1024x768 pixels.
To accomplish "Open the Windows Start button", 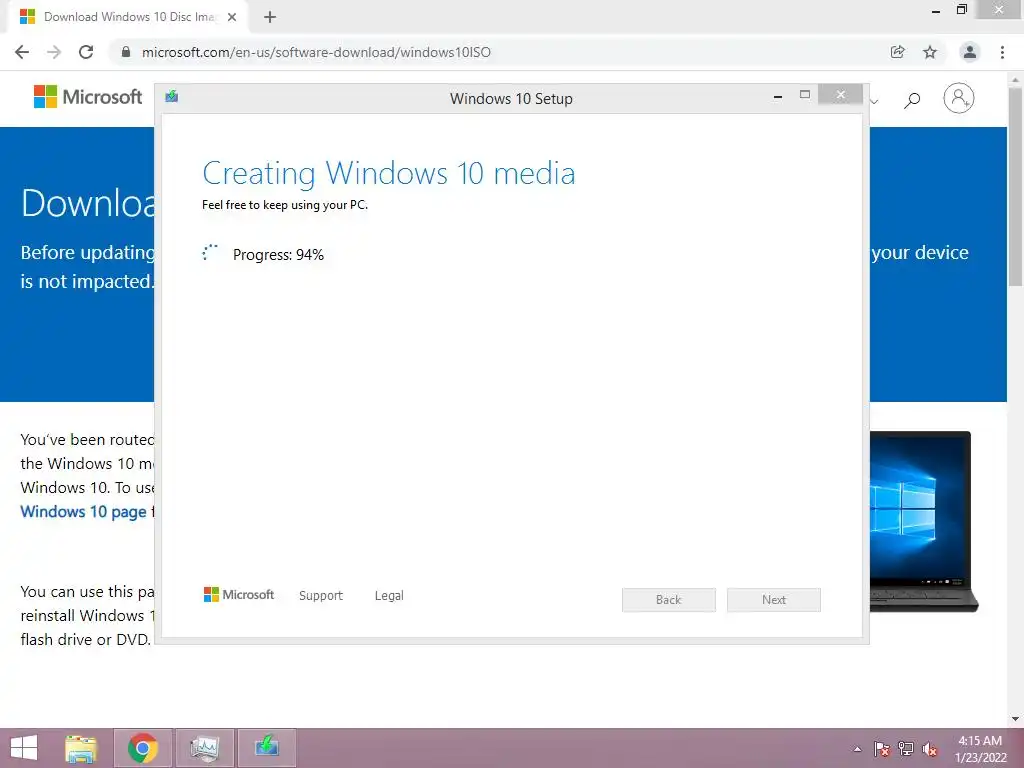I will 24,748.
